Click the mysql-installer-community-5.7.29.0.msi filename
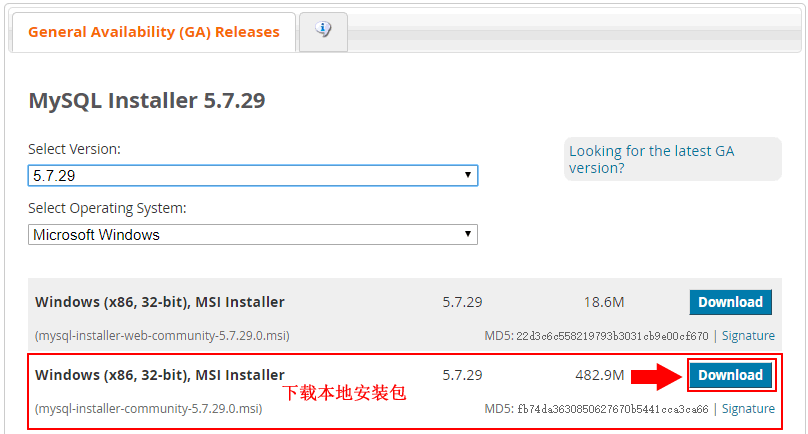 pyautogui.click(x=148, y=409)
